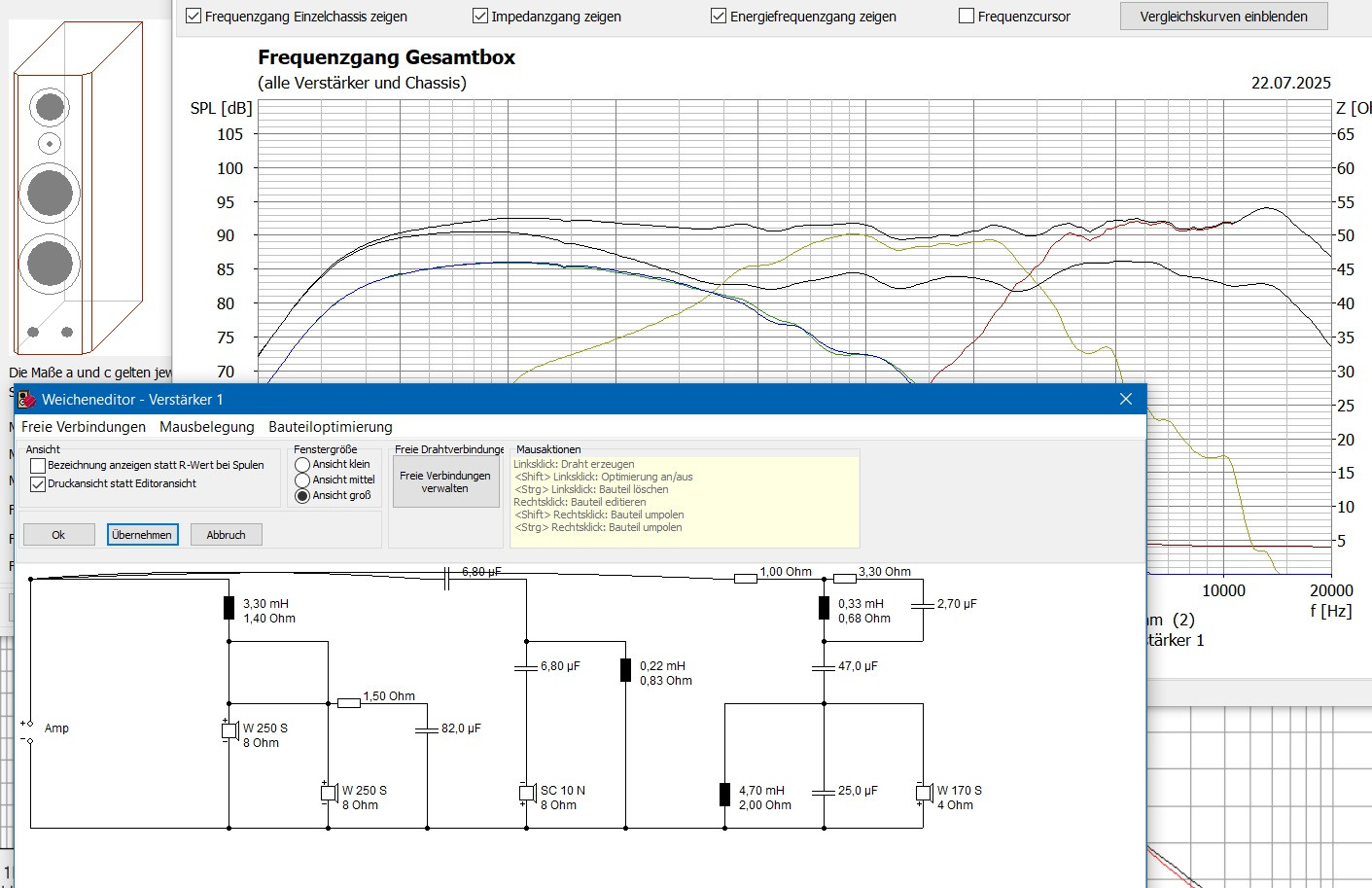Disable Impedanzgang zeigen checkbox
This screenshot has height=888, width=1372.
click(480, 17)
